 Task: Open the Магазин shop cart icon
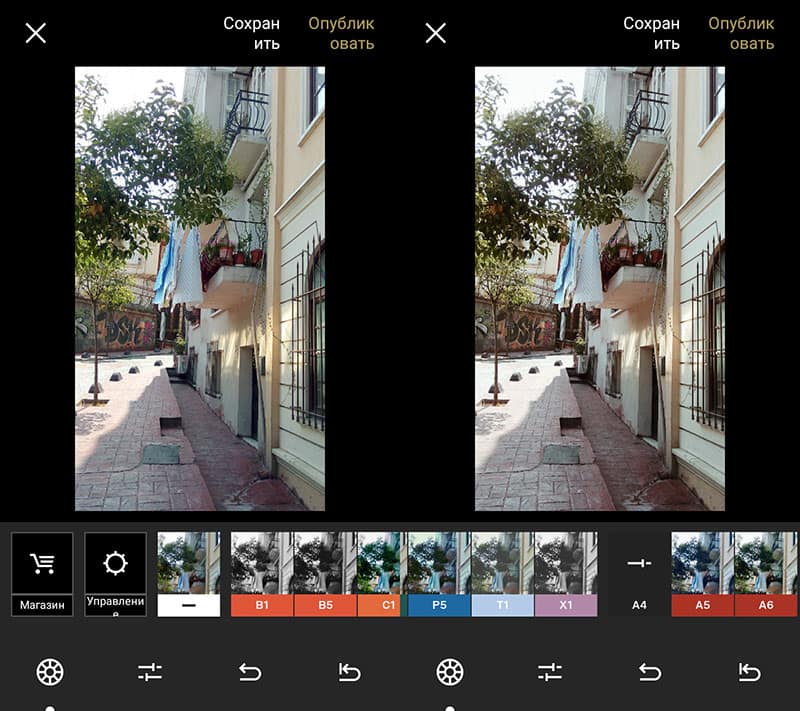pyautogui.click(x=42, y=564)
